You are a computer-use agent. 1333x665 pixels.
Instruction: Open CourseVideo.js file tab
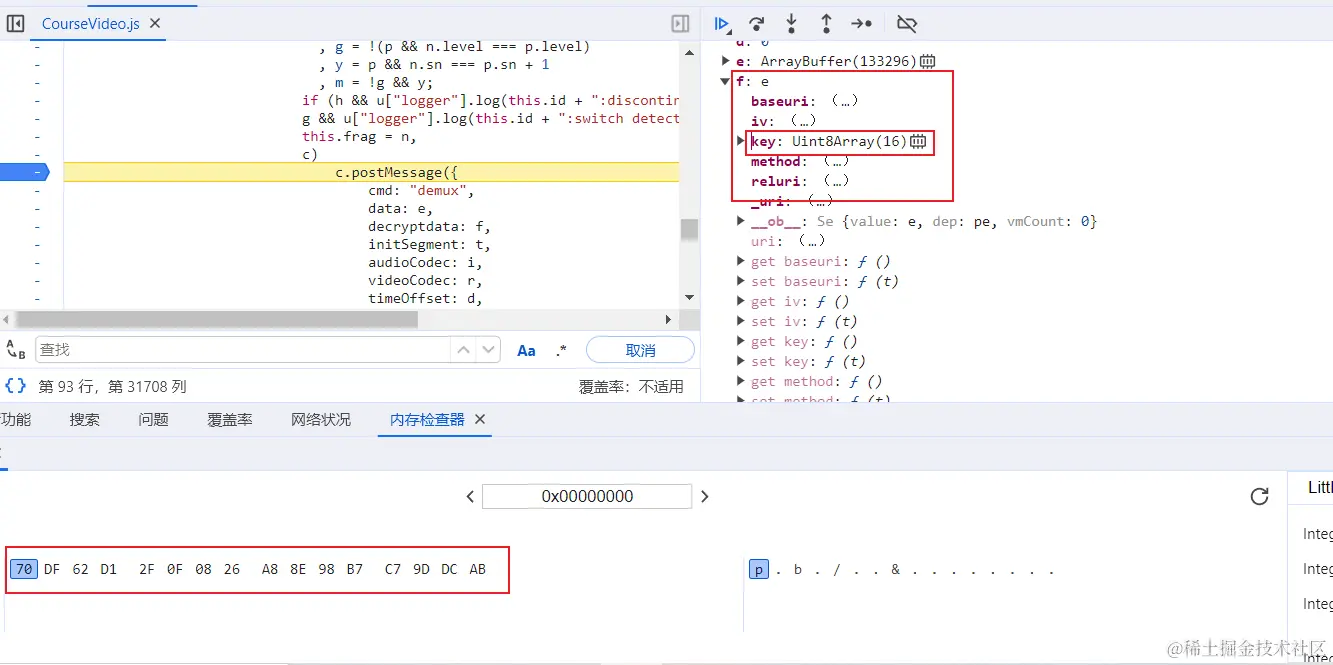[90, 23]
